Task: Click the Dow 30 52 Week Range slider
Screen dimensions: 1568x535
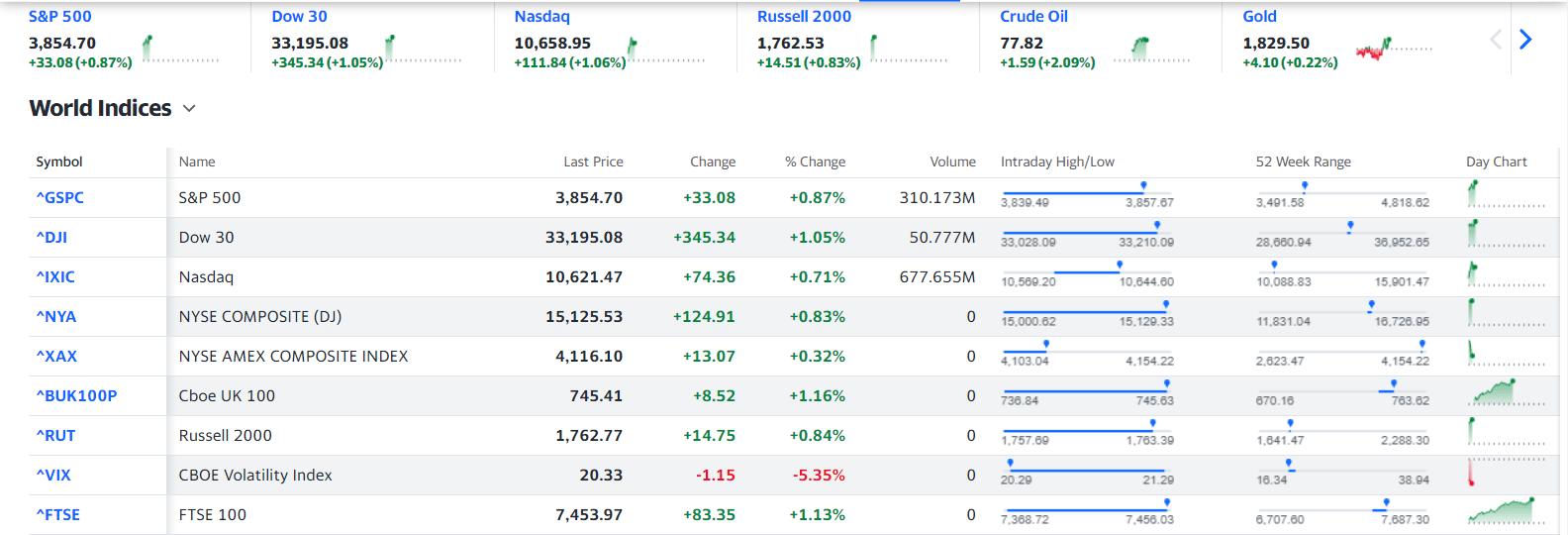Action: (x=1342, y=234)
